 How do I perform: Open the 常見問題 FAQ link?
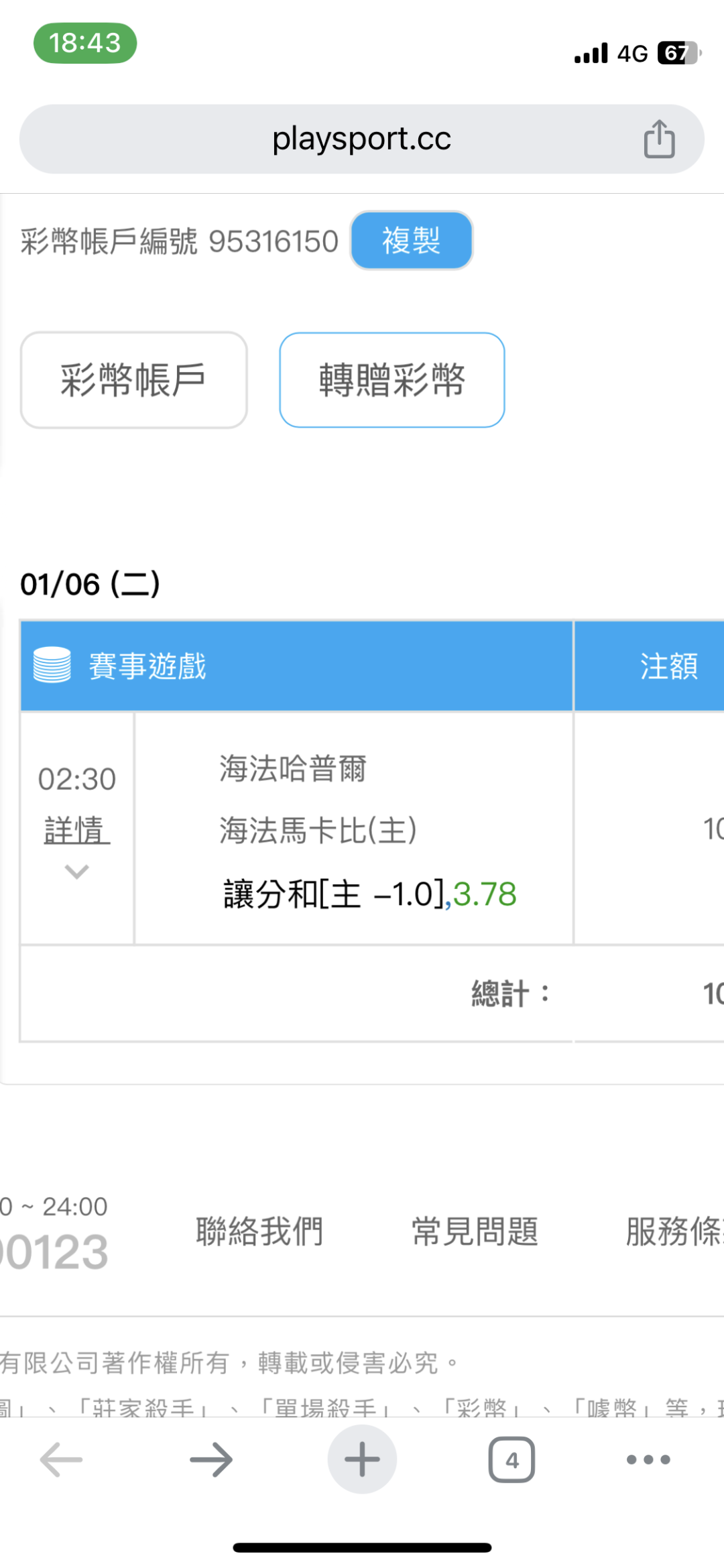475,1231
